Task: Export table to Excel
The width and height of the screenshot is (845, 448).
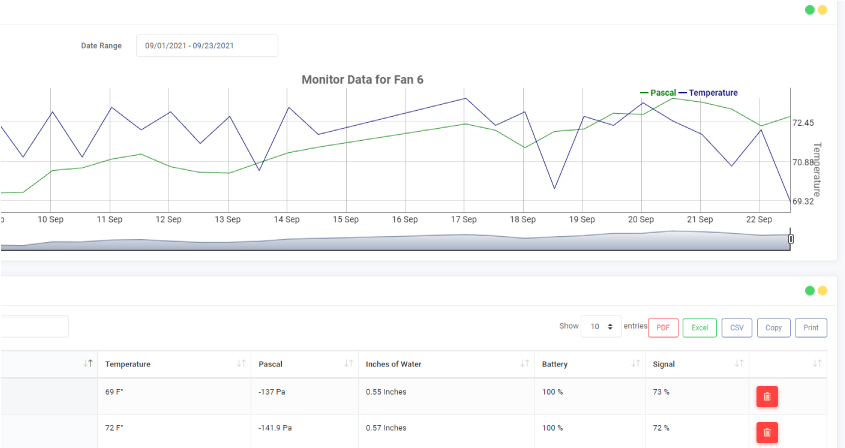Action: (x=699, y=327)
